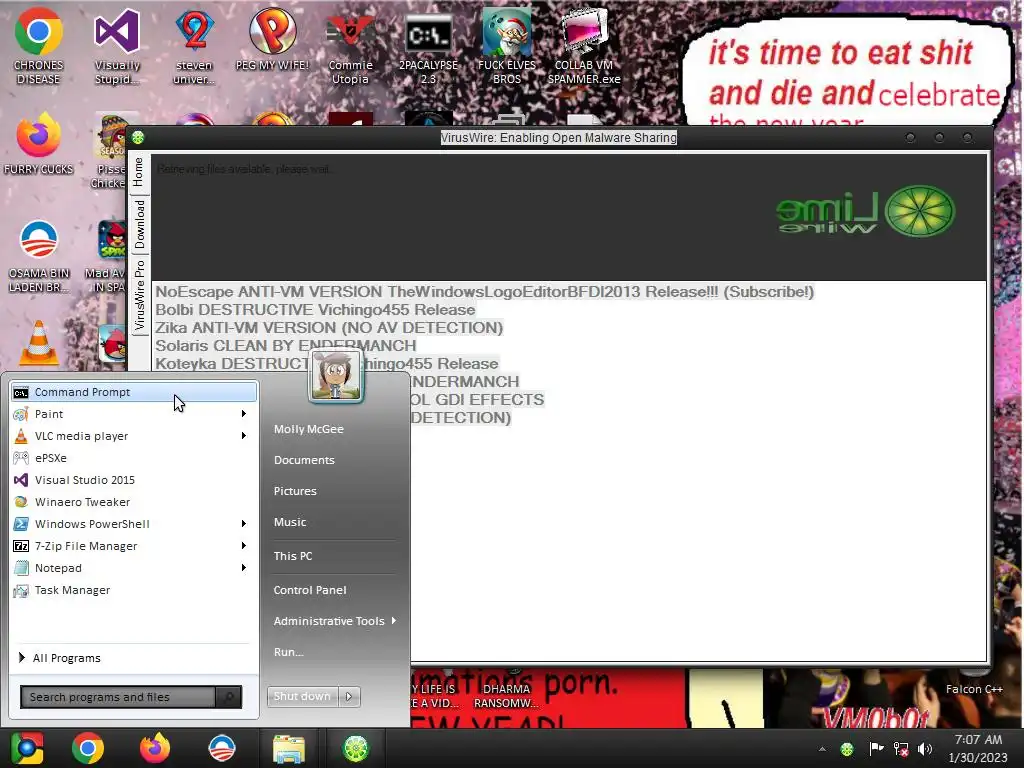Open Command Prompt from Start menu
Screen dimensions: 1024x768
(134, 392)
